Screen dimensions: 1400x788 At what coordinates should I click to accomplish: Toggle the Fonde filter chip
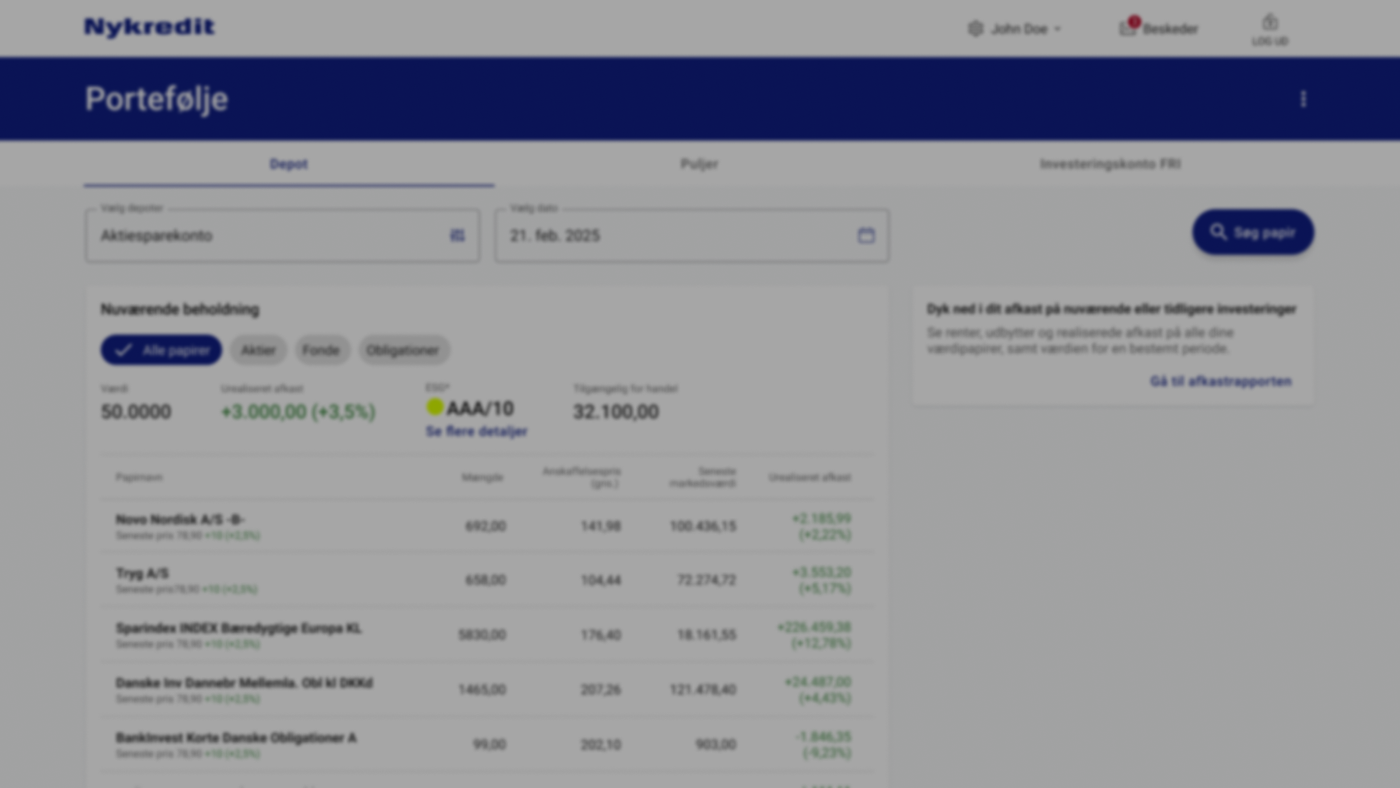pyautogui.click(x=321, y=350)
